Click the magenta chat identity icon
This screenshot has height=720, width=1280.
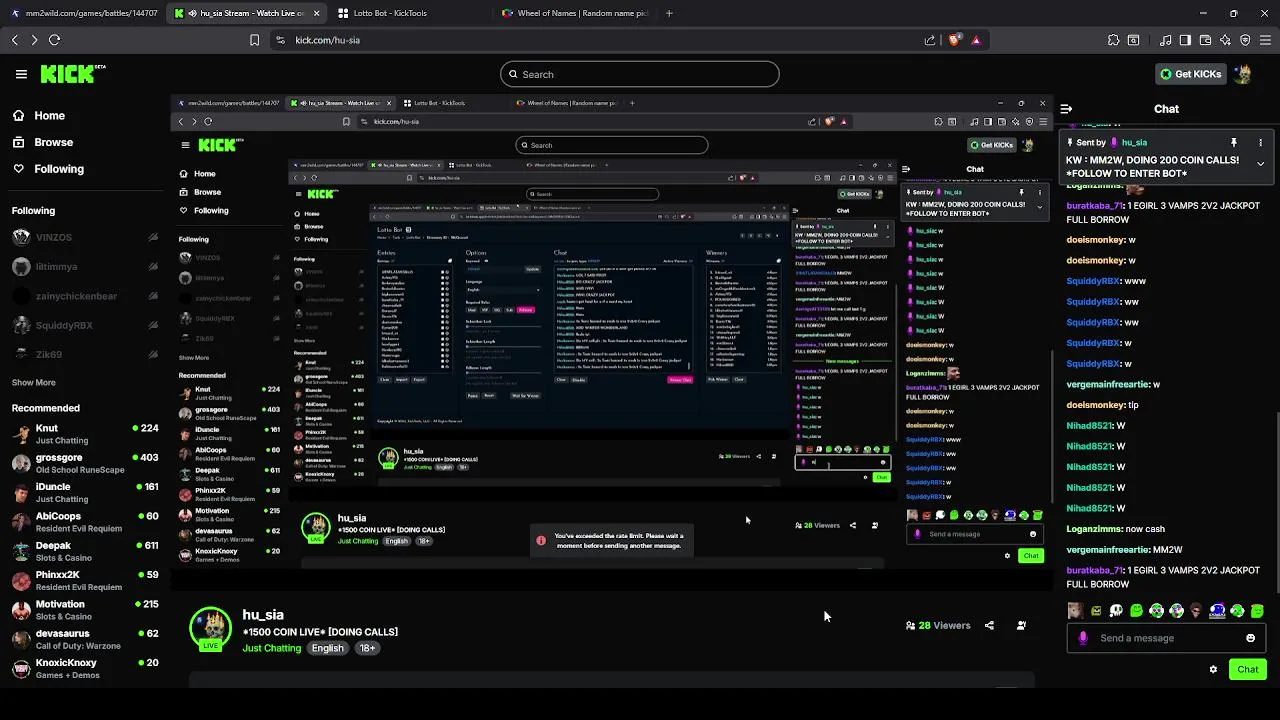pos(1083,638)
